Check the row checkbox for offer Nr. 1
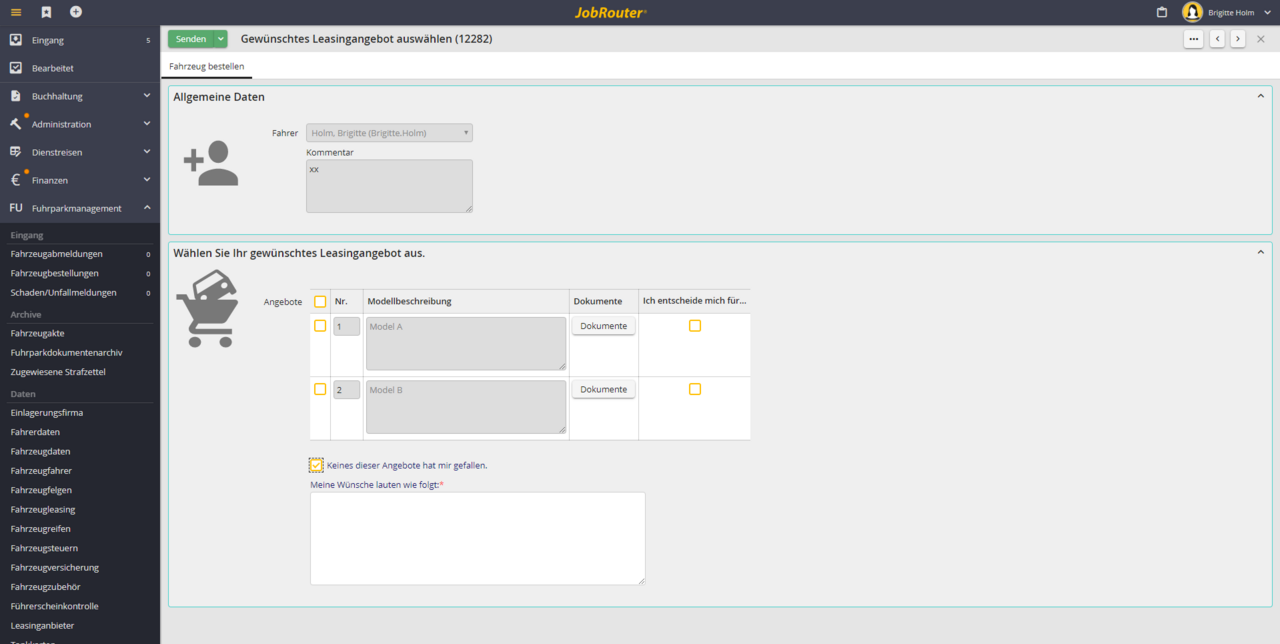This screenshot has width=1280, height=644. (x=320, y=326)
